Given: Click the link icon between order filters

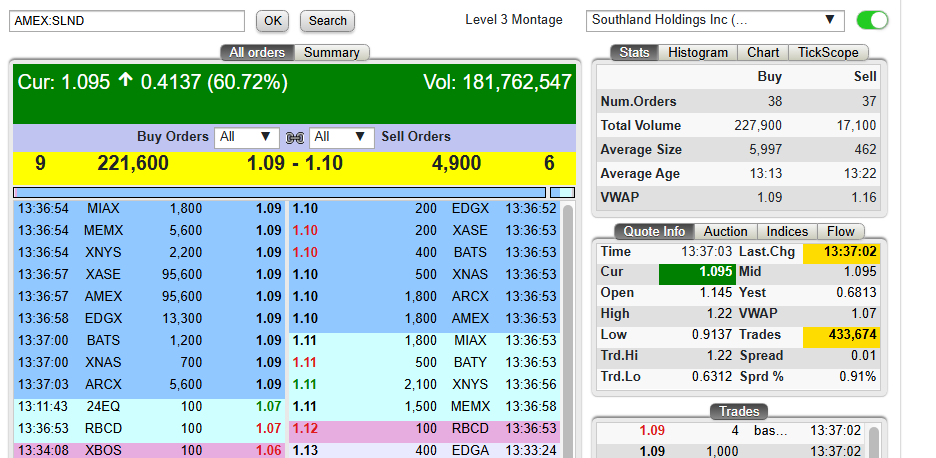Looking at the screenshot, I should 294,137.
